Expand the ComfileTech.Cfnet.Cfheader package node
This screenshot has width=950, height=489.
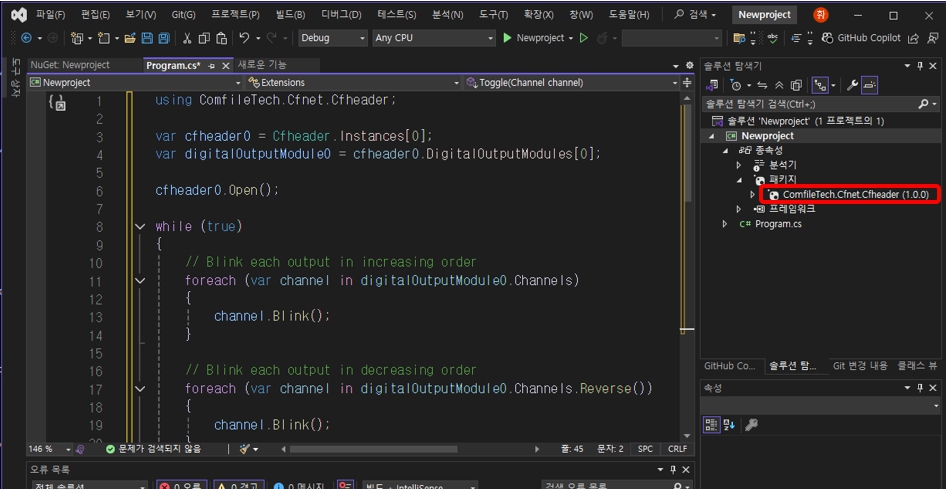coord(753,195)
